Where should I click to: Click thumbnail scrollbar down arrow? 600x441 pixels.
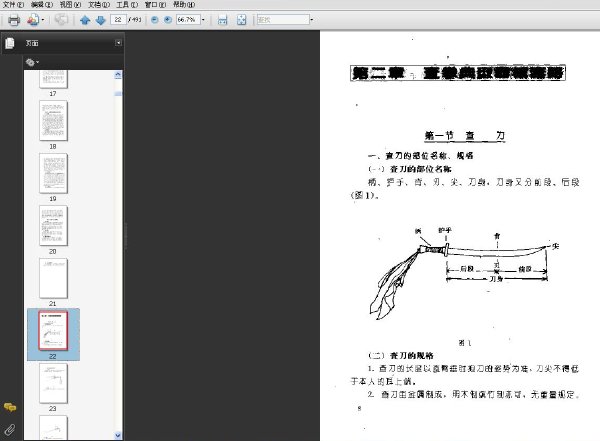coord(118,435)
